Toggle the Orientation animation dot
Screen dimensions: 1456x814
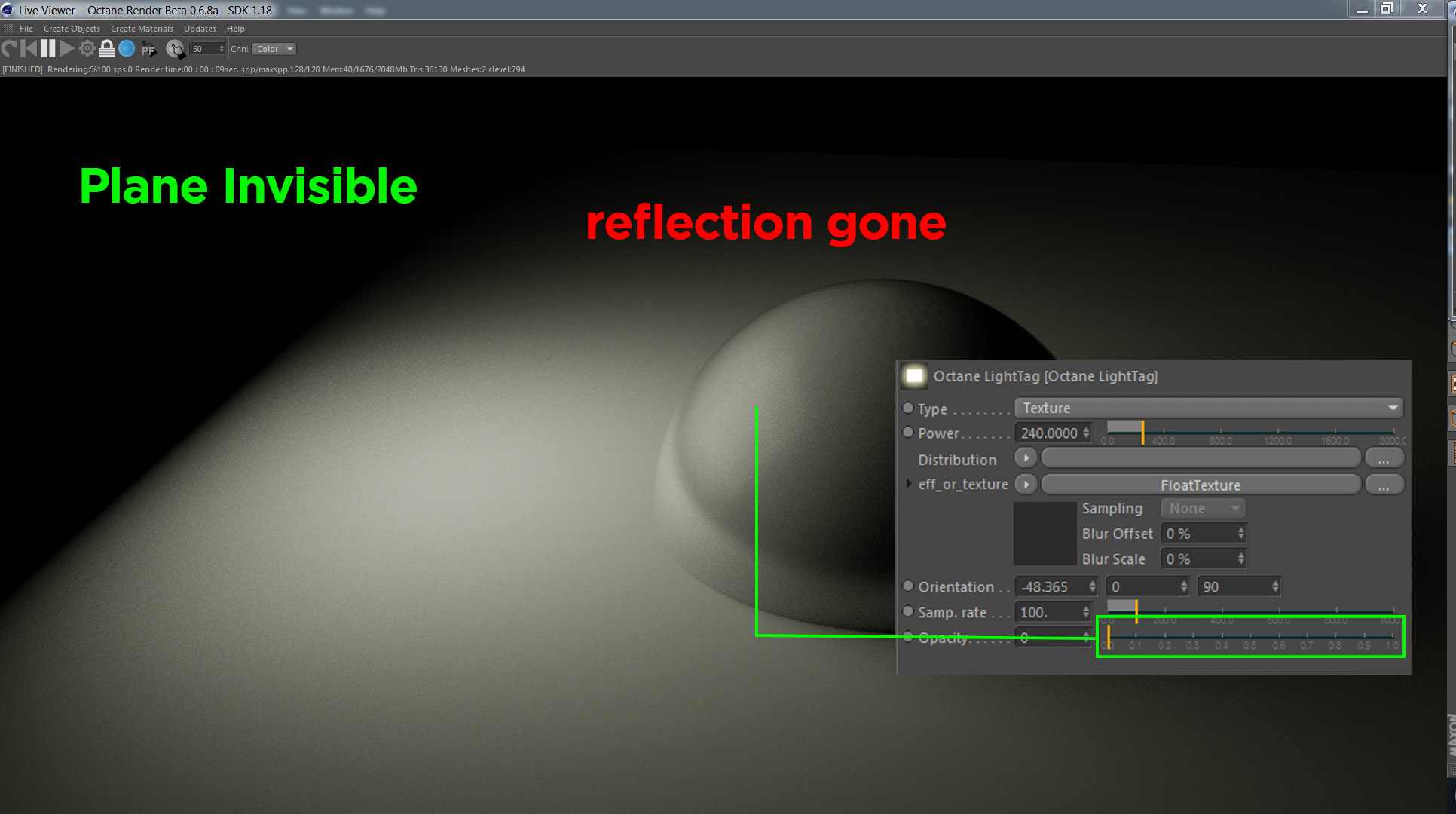(x=908, y=586)
